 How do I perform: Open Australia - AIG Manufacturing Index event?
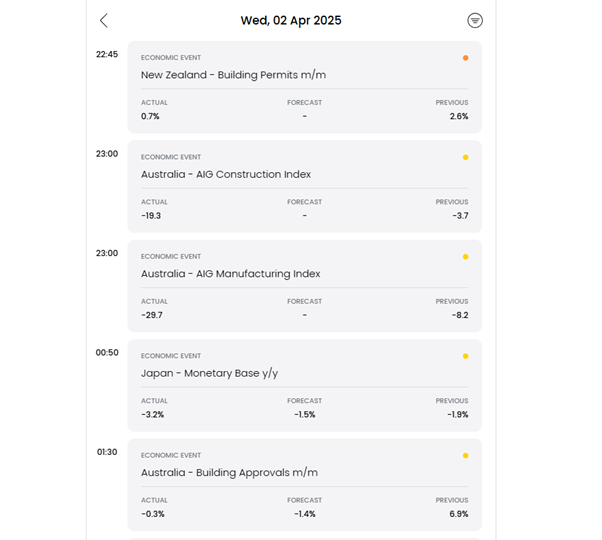pyautogui.click(x=230, y=274)
